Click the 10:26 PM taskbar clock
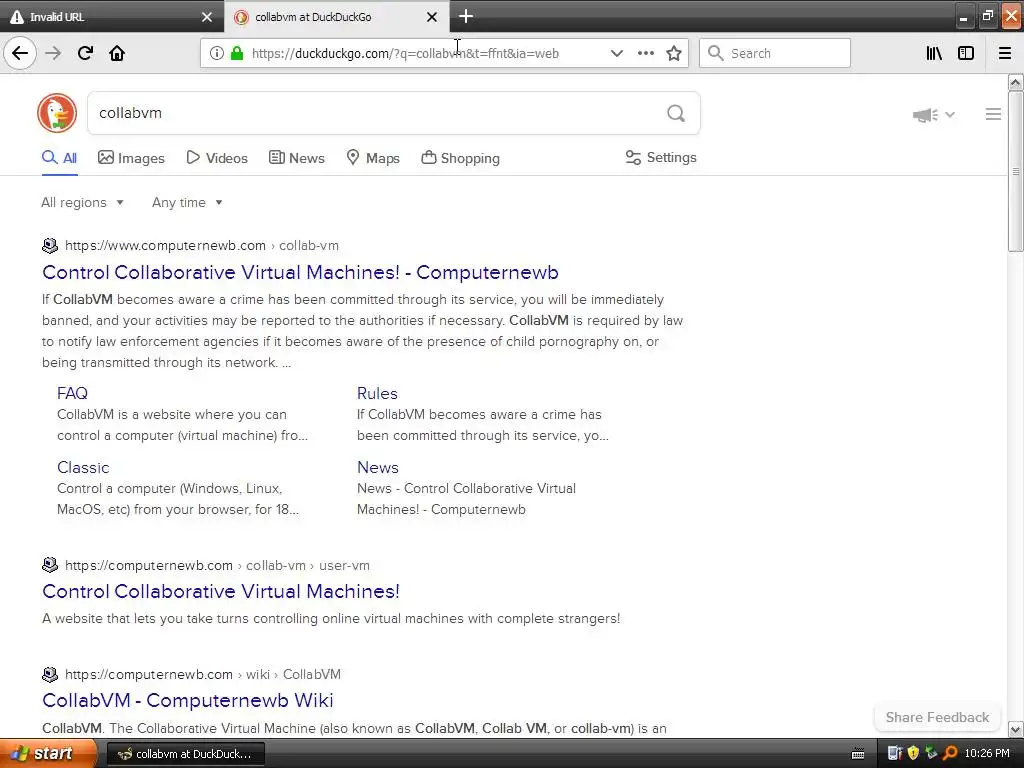This screenshot has width=1024, height=768. (987, 753)
